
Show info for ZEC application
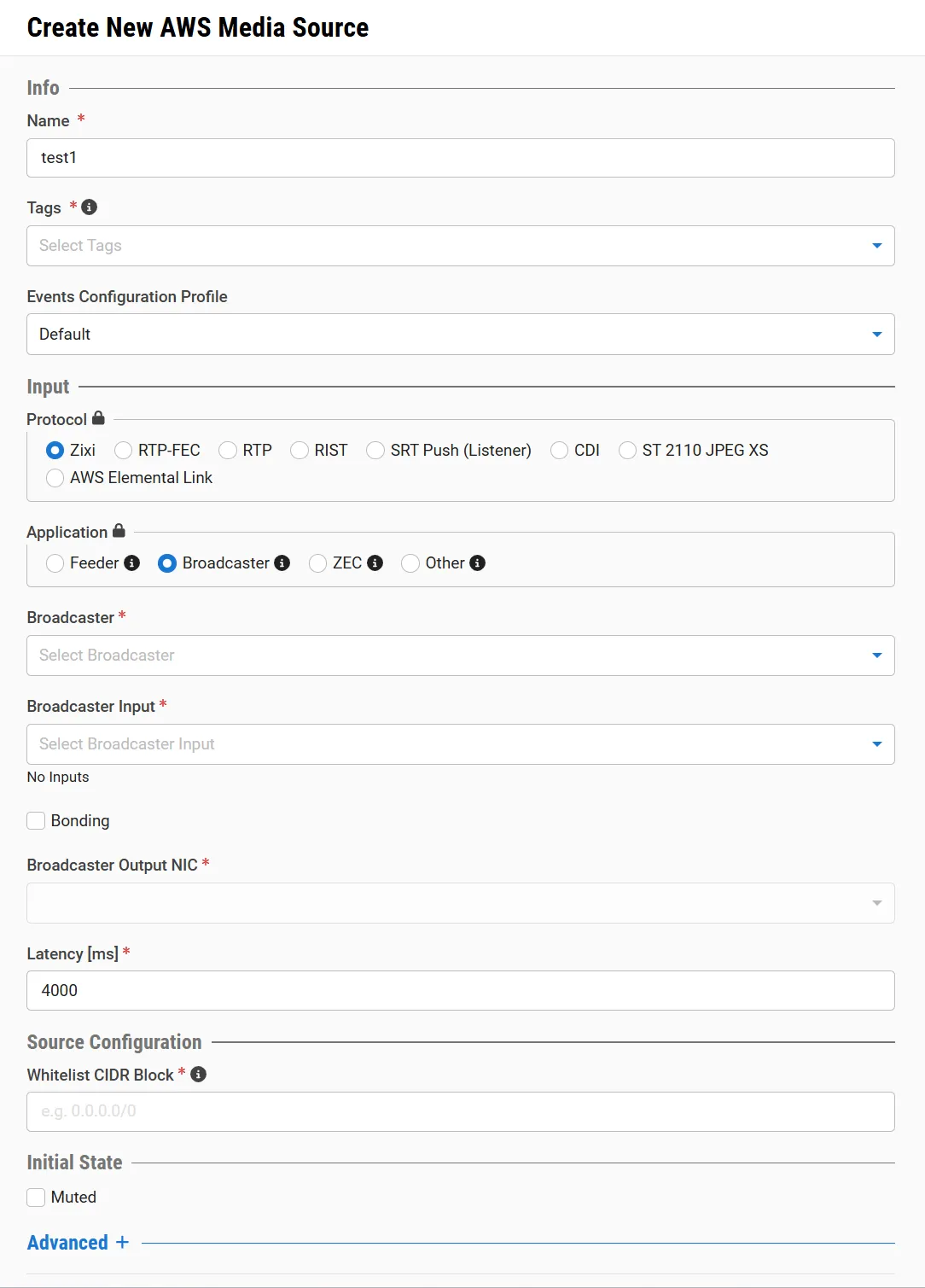[375, 563]
